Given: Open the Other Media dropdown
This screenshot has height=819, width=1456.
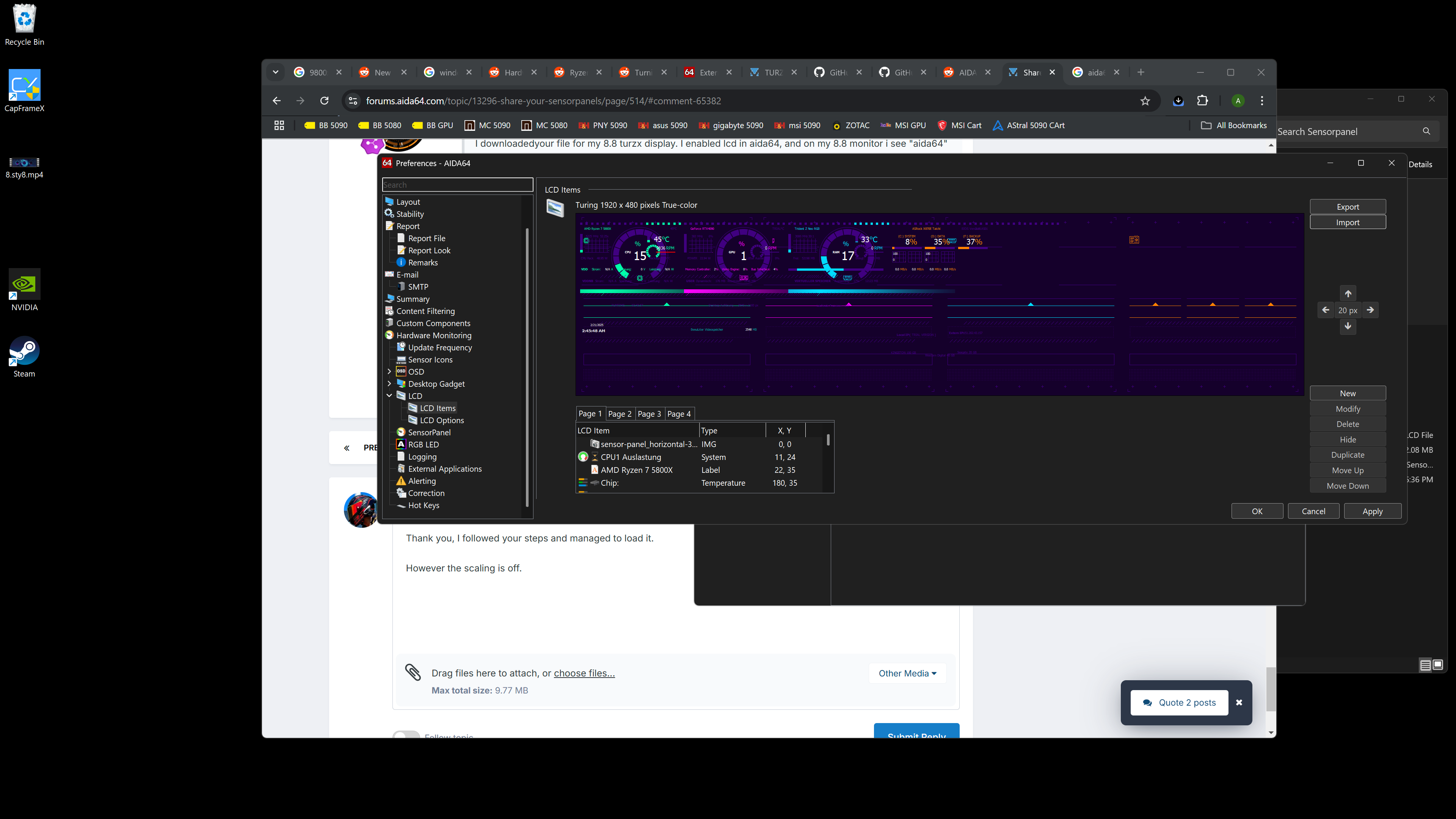Looking at the screenshot, I should (x=907, y=673).
